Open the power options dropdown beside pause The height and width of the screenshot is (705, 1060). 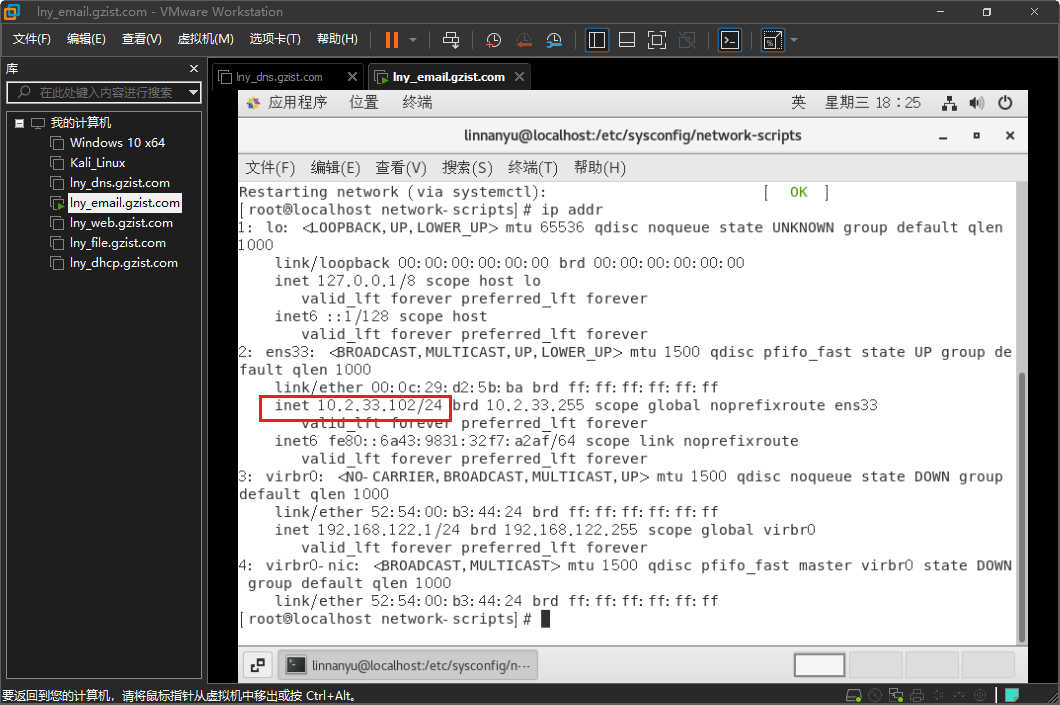click(413, 40)
